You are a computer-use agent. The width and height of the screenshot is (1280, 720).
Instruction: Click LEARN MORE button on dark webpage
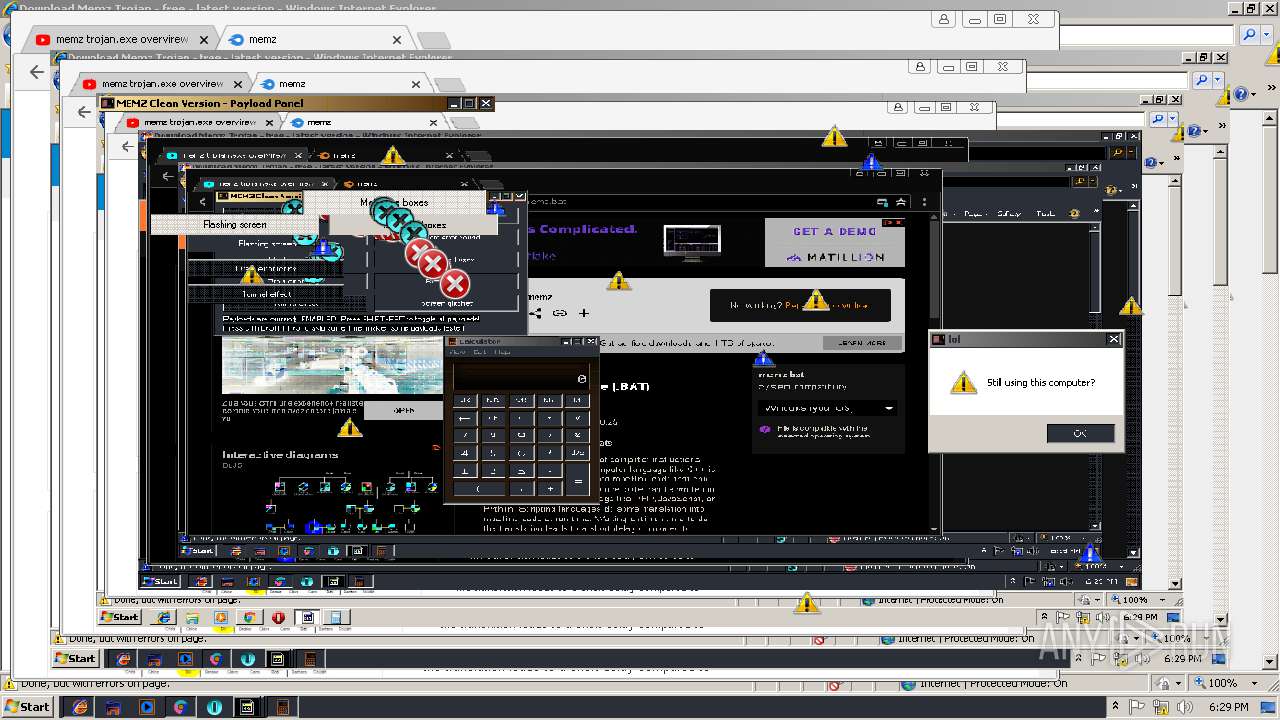[x=861, y=343]
